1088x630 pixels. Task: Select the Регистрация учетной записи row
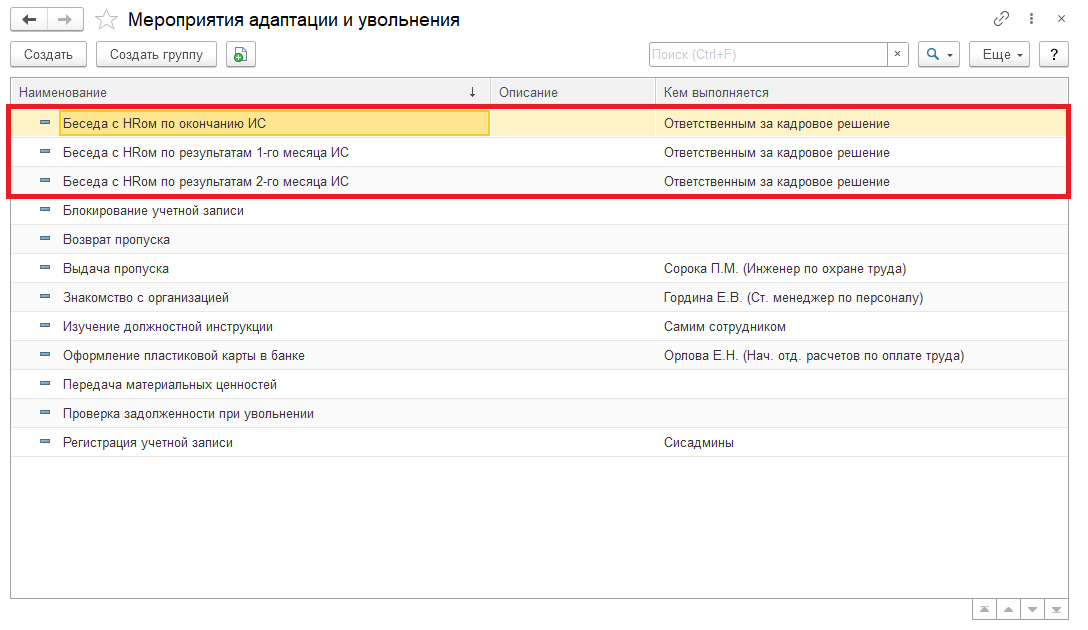148,443
